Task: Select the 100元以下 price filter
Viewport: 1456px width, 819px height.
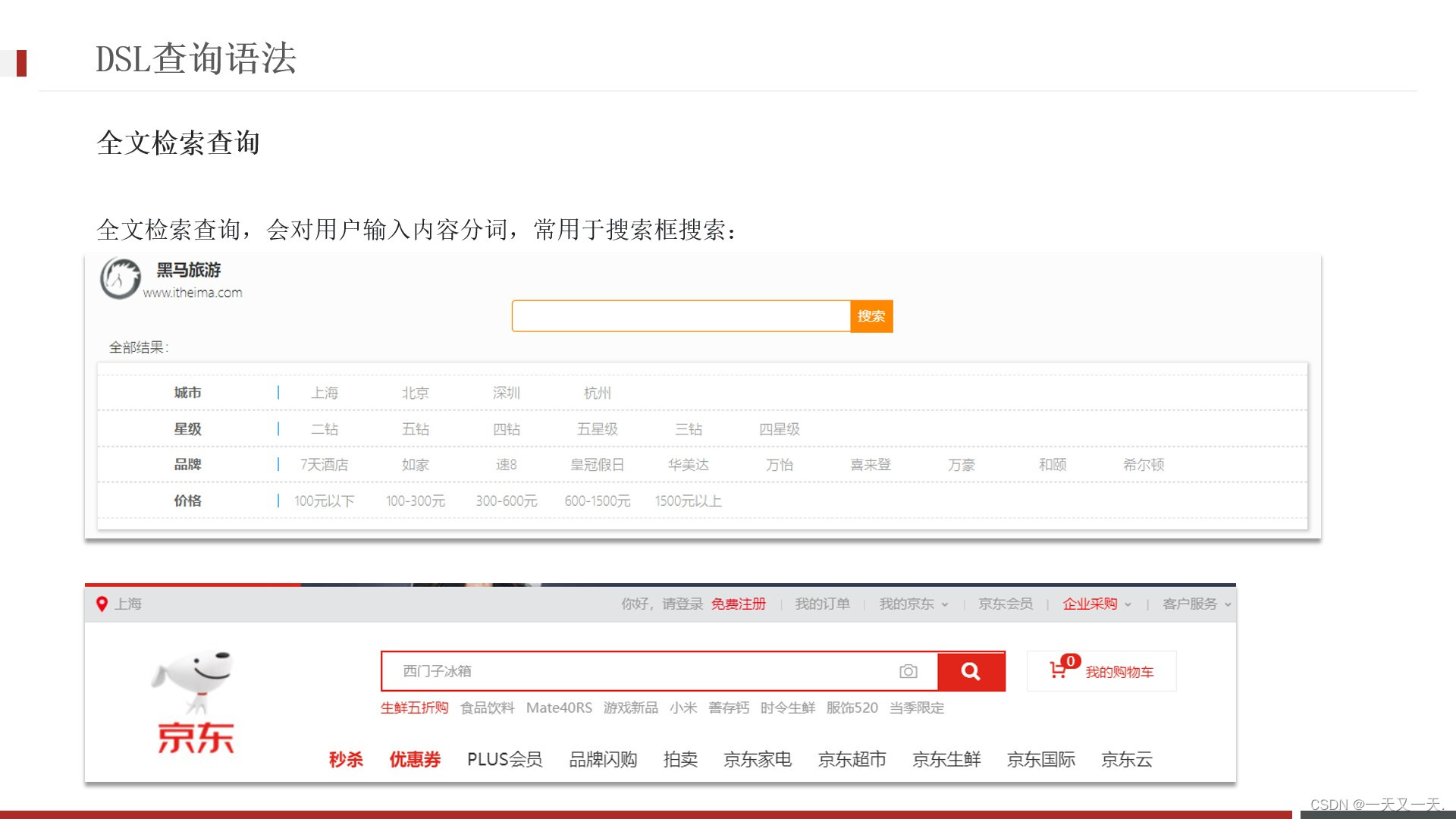Action: (x=323, y=500)
